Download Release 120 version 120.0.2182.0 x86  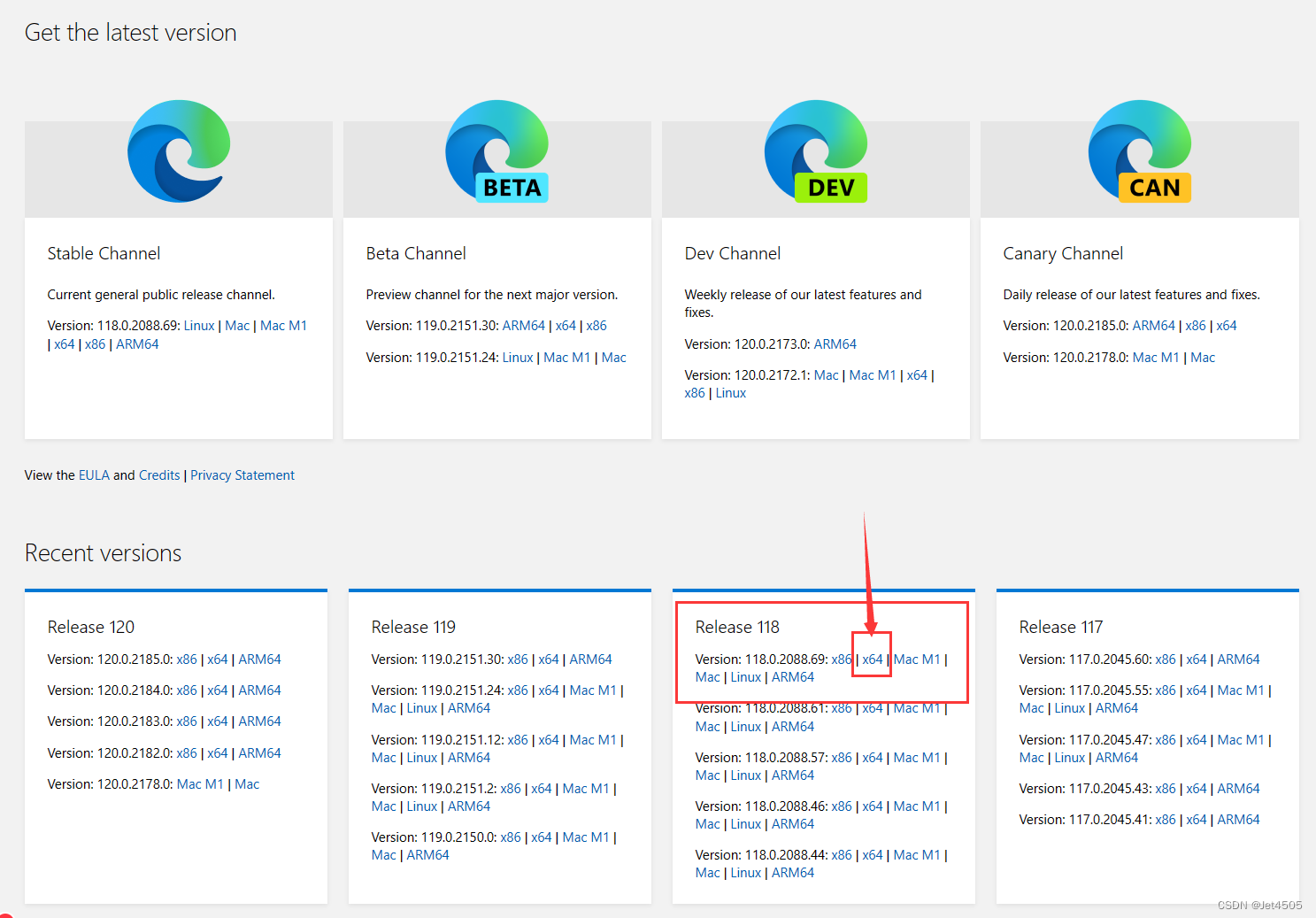point(187,753)
